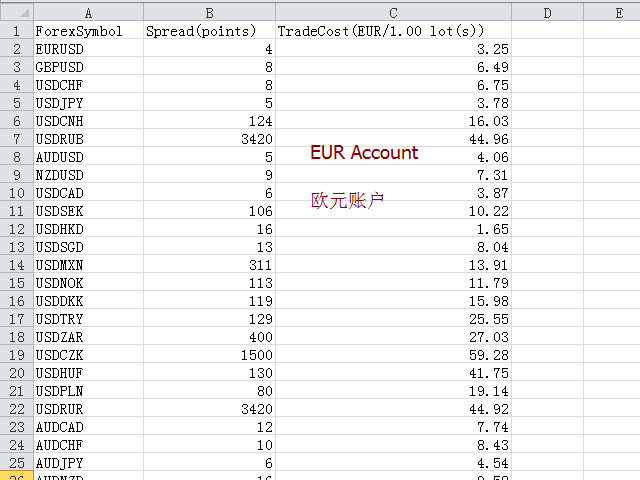This screenshot has height=480, width=640.
Task: Select row 1 header
Action: tap(16, 31)
